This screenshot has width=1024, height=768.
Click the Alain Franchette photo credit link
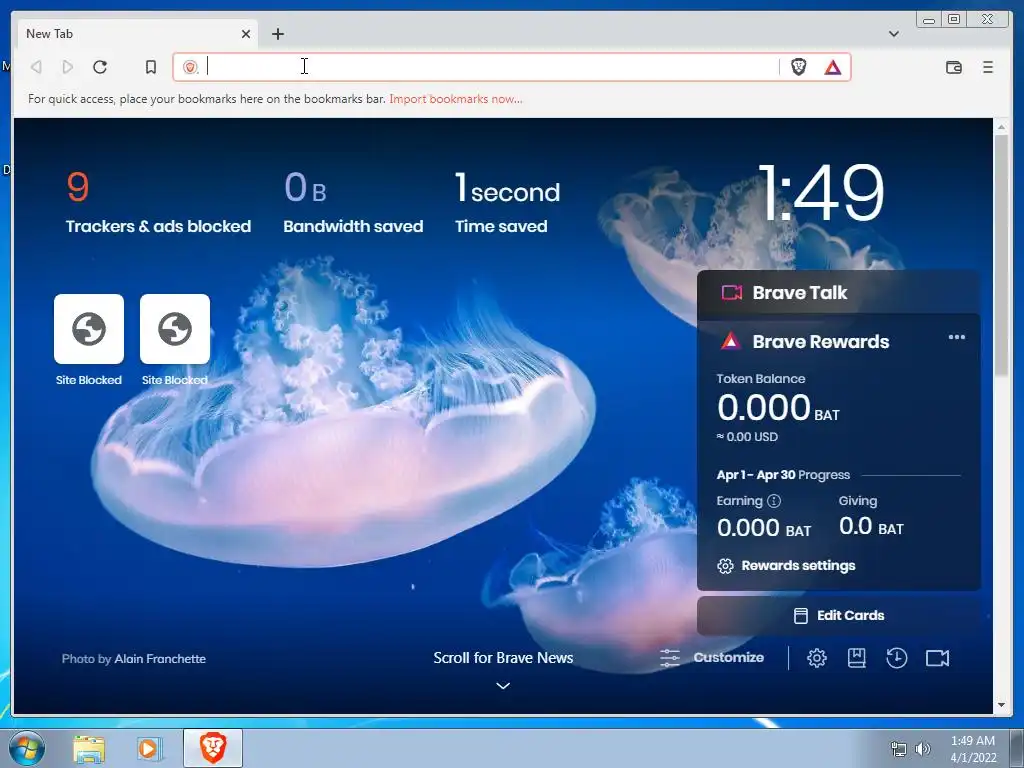point(160,659)
